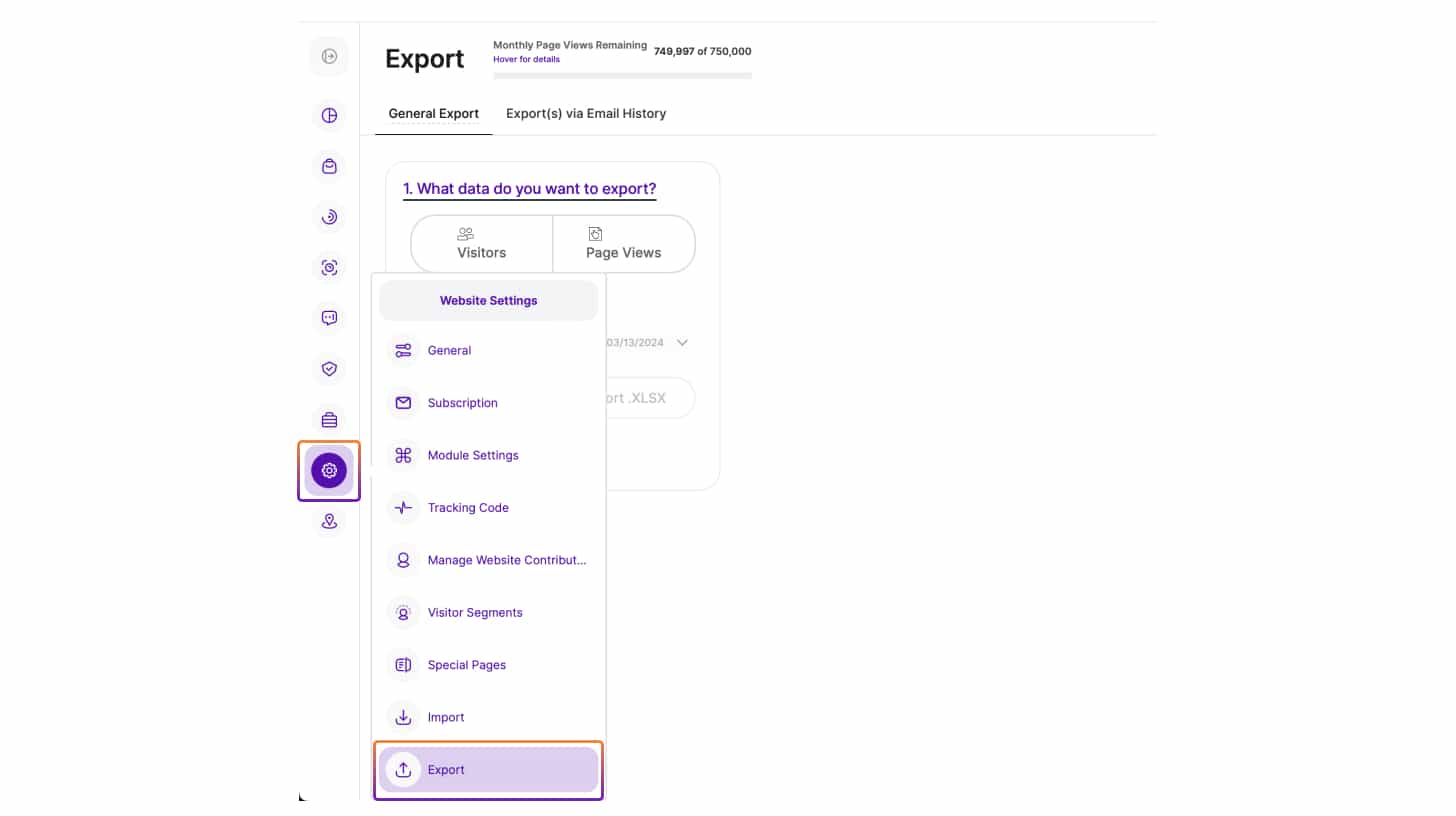Click the focus target sidebar icon
The height and width of the screenshot is (816, 1456).
coord(329,267)
